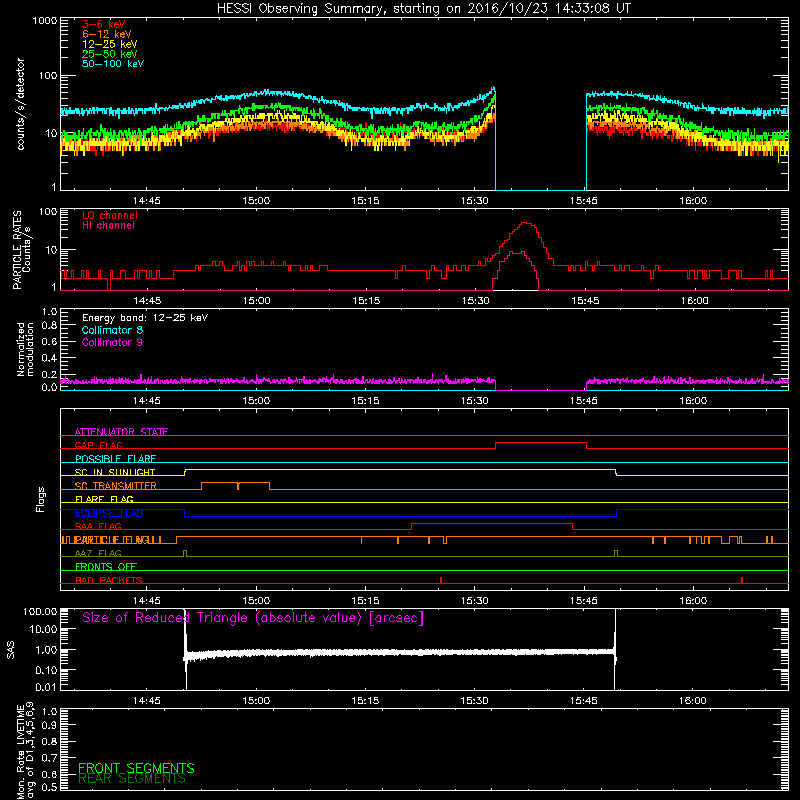
Task: Click the SAA FLAG label
Action: pyautogui.click(x=98, y=526)
